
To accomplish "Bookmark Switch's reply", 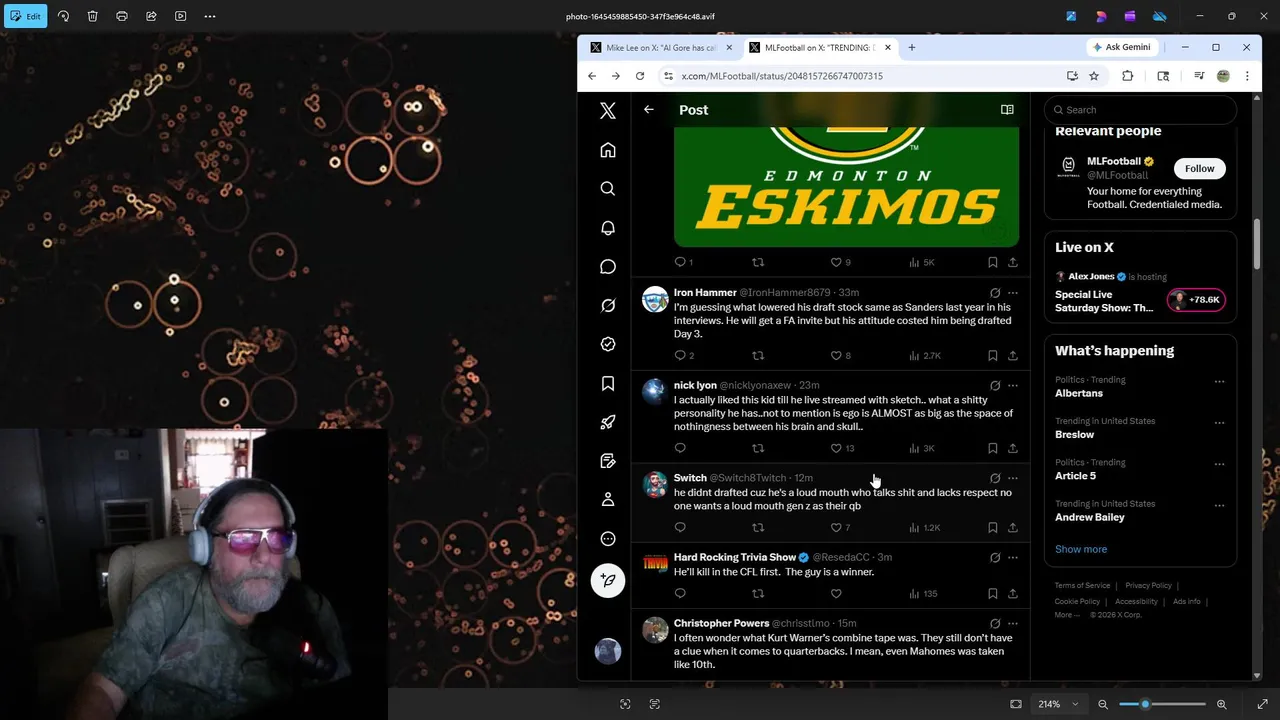I will click(x=992, y=527).
